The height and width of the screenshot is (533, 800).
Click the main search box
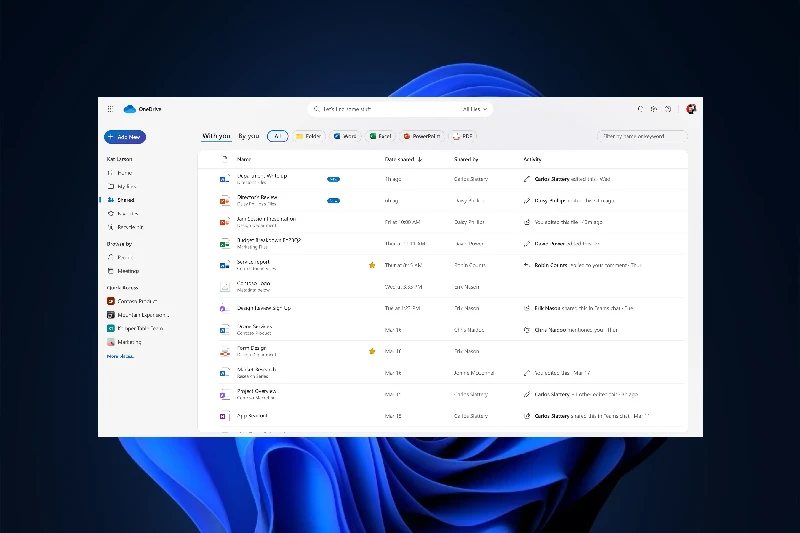(400, 109)
